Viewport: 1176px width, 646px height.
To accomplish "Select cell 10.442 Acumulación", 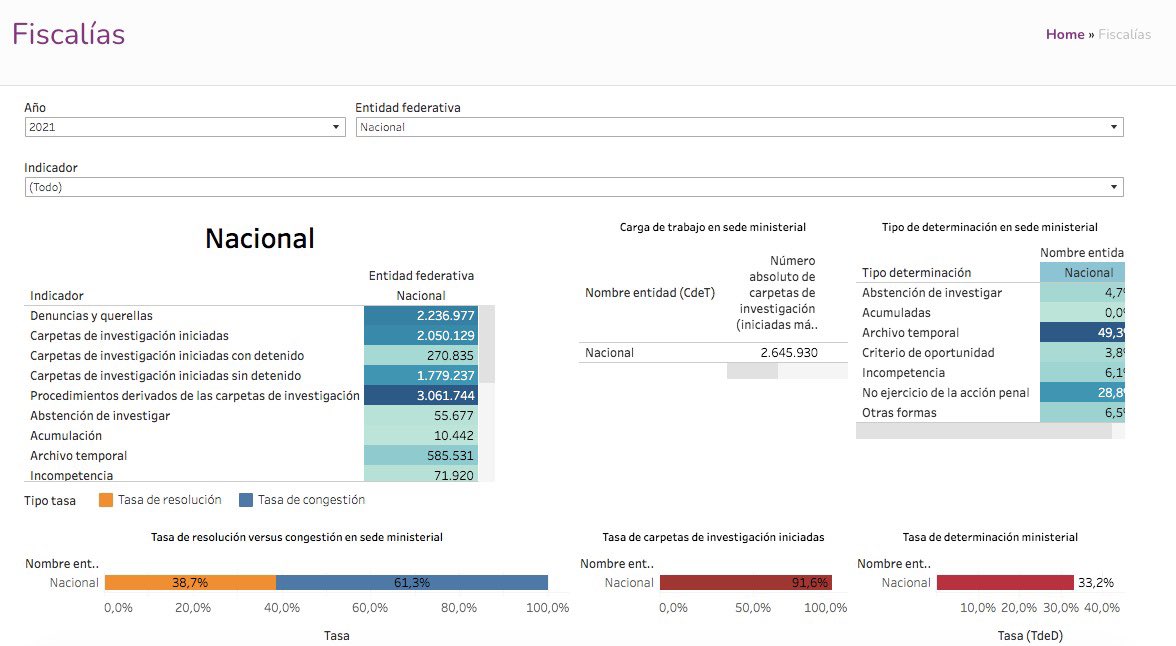I will [421, 435].
